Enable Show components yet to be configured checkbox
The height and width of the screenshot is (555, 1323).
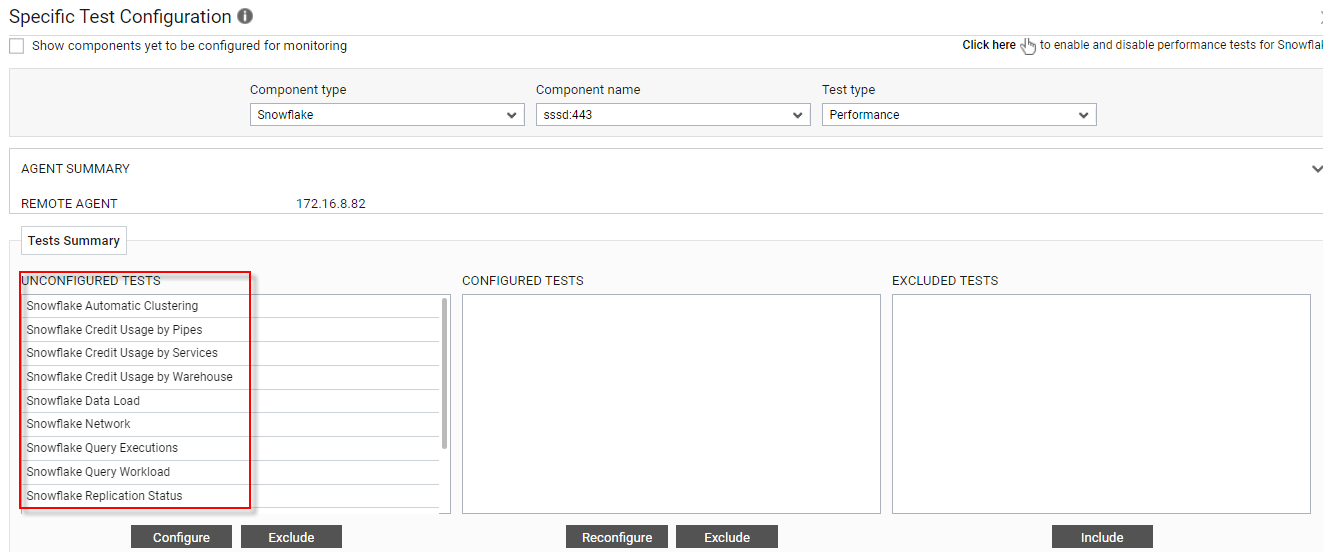pos(17,46)
